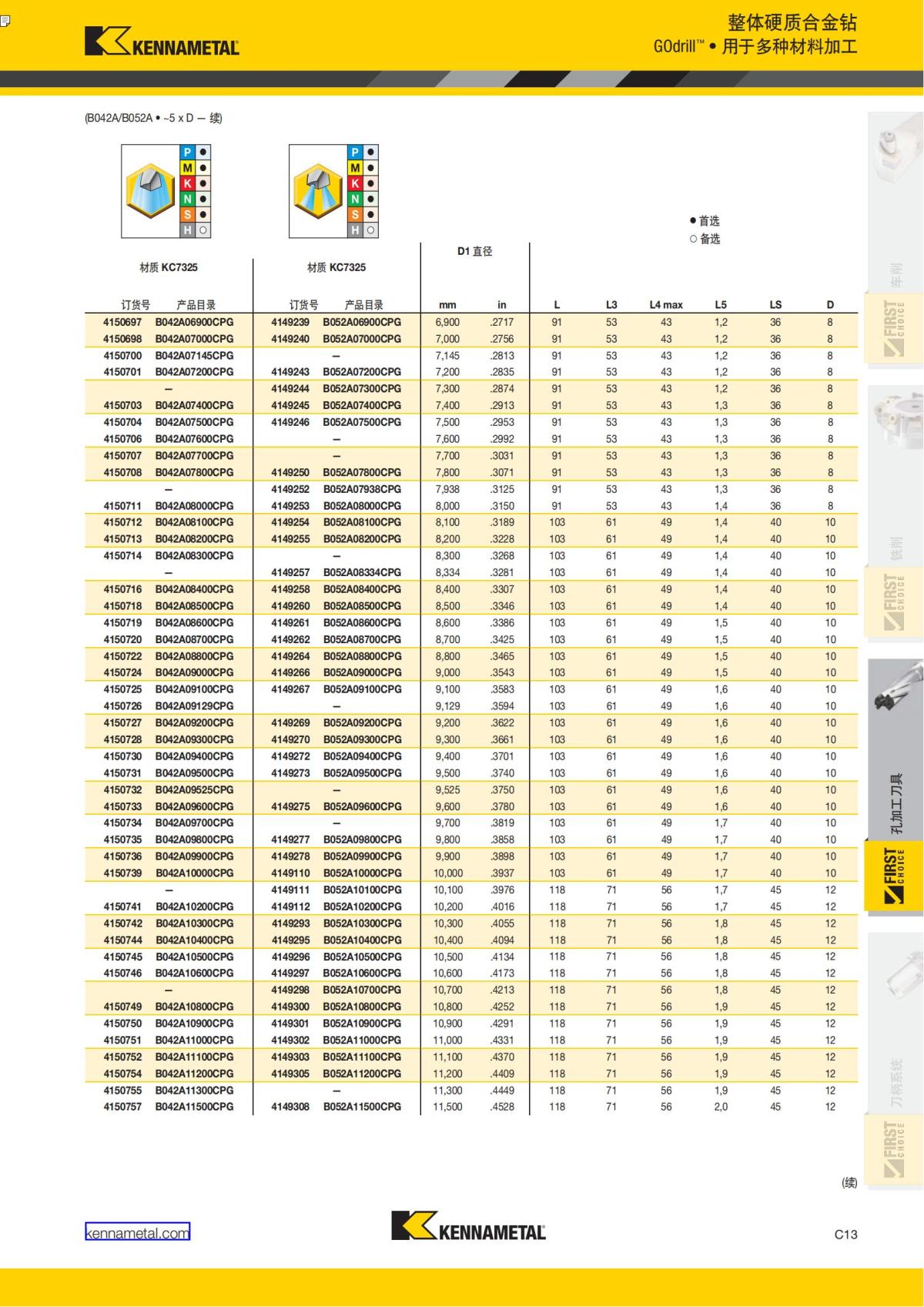Image resolution: width=924 pixels, height=1307 pixels.
Task: Click catalog number B052A10700CPG
Action: tap(362, 990)
